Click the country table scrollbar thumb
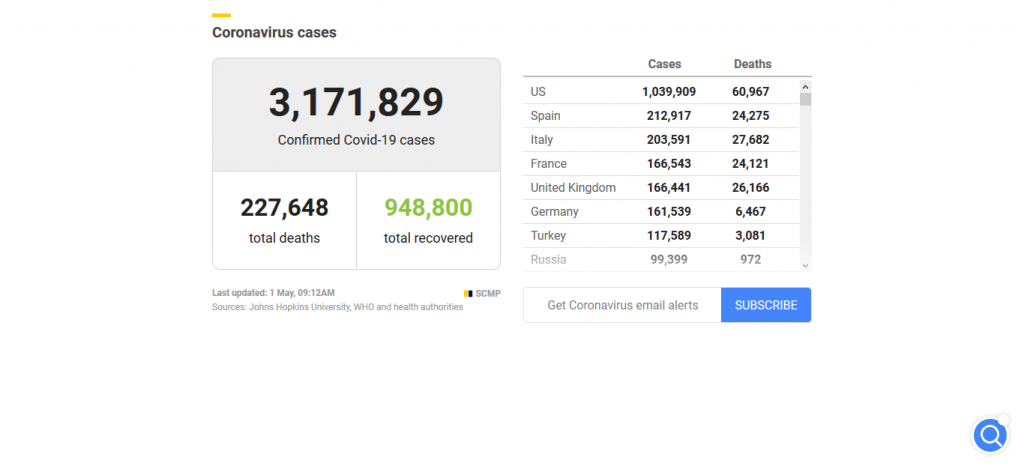The image size is (1024, 469). pos(805,99)
